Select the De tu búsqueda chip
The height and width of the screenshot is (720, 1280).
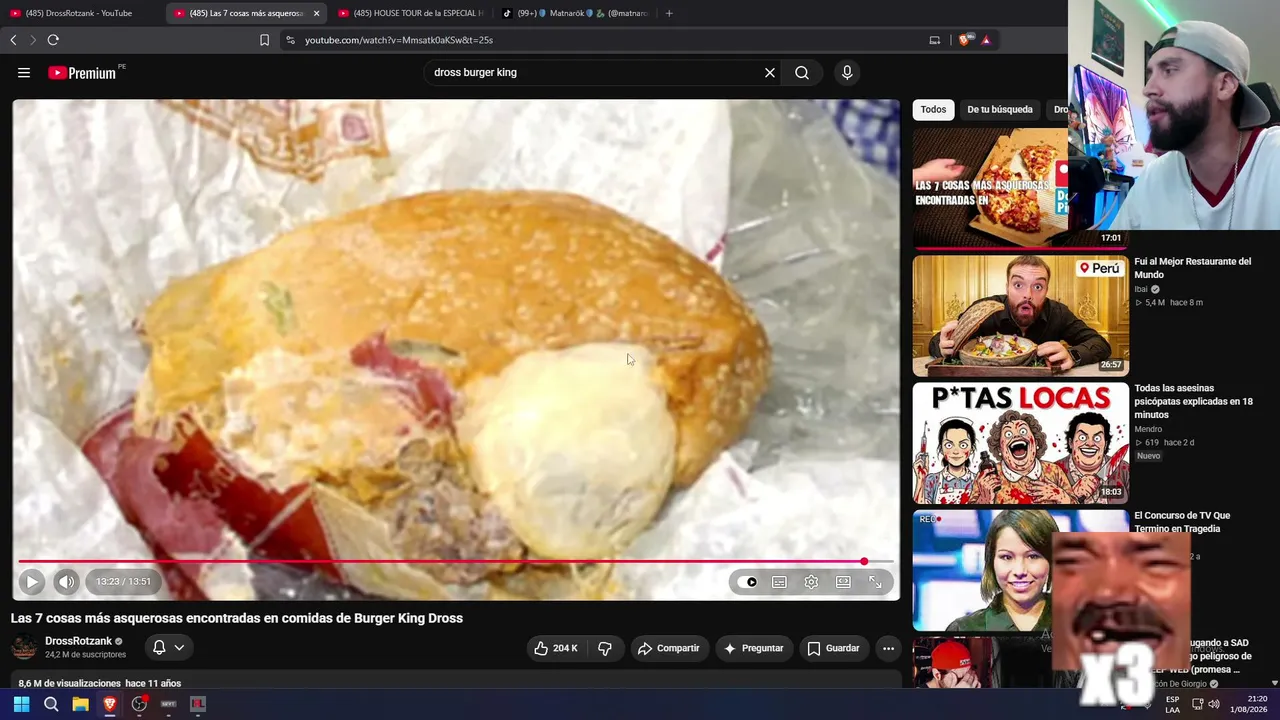point(999,109)
